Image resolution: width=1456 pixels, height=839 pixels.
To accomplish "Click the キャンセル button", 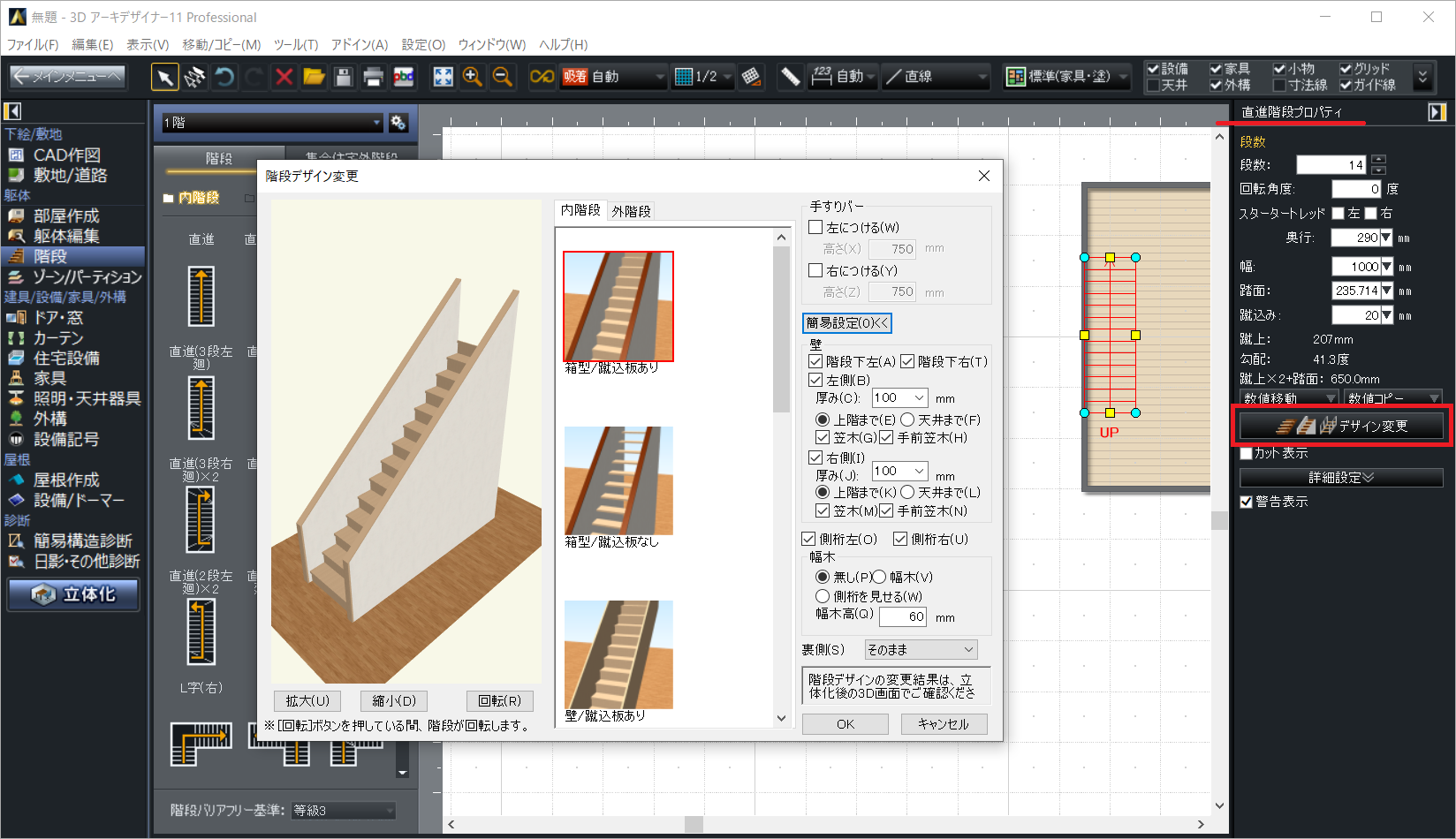I will tap(943, 724).
